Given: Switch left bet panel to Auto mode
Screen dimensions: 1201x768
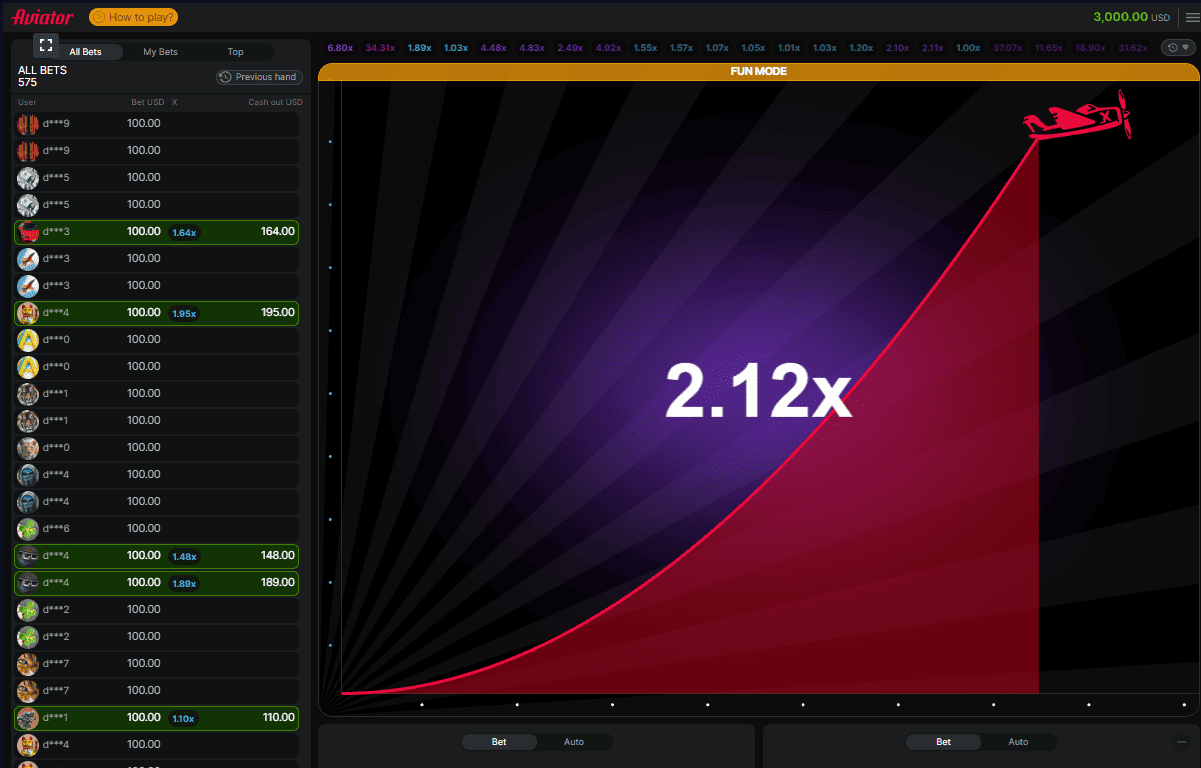Looking at the screenshot, I should coord(574,742).
